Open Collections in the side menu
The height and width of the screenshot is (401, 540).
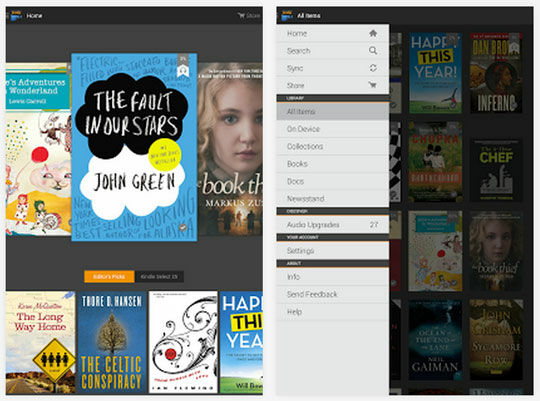(x=333, y=146)
